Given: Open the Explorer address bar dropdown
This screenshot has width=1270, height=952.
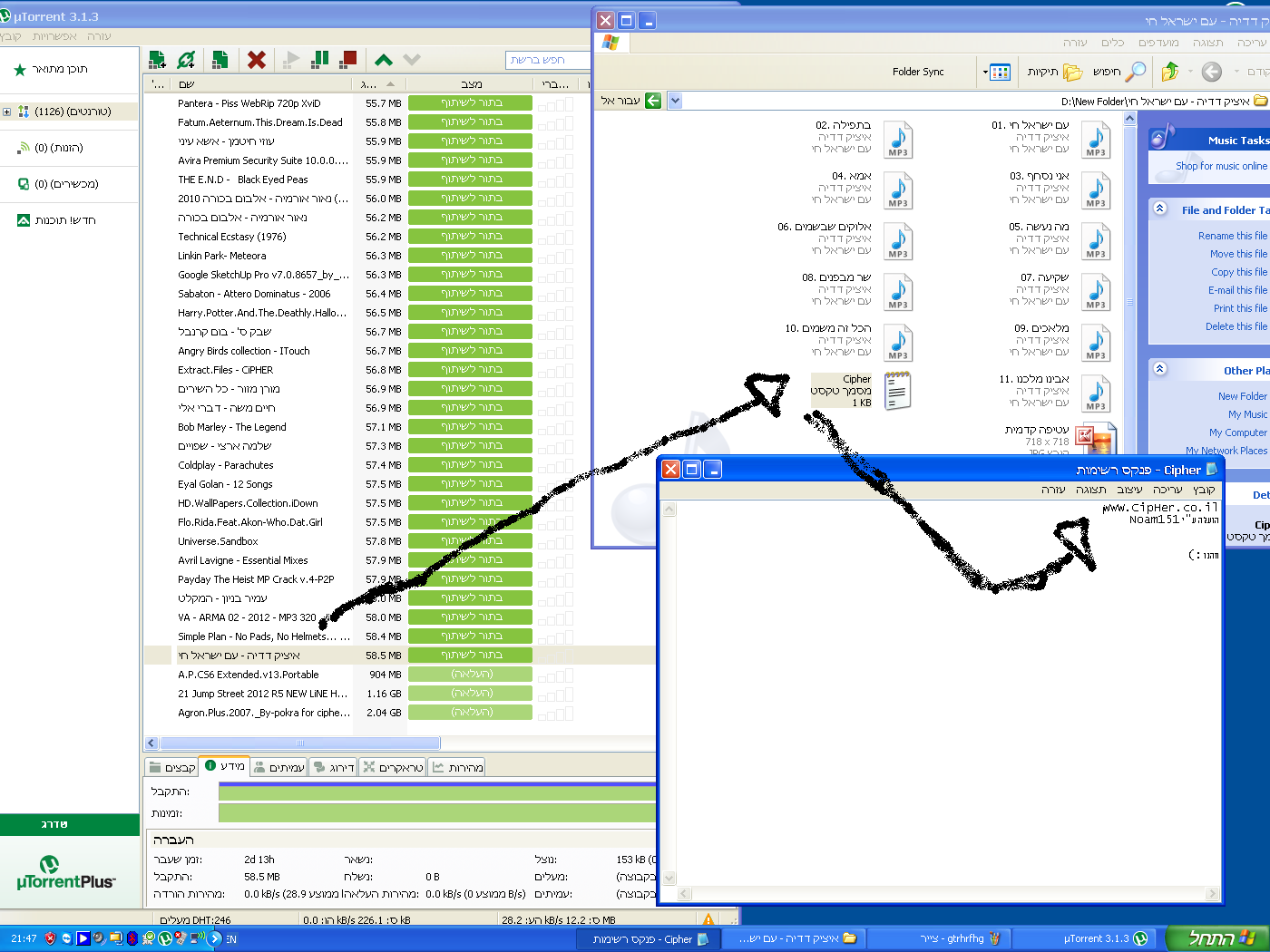Looking at the screenshot, I should (675, 101).
